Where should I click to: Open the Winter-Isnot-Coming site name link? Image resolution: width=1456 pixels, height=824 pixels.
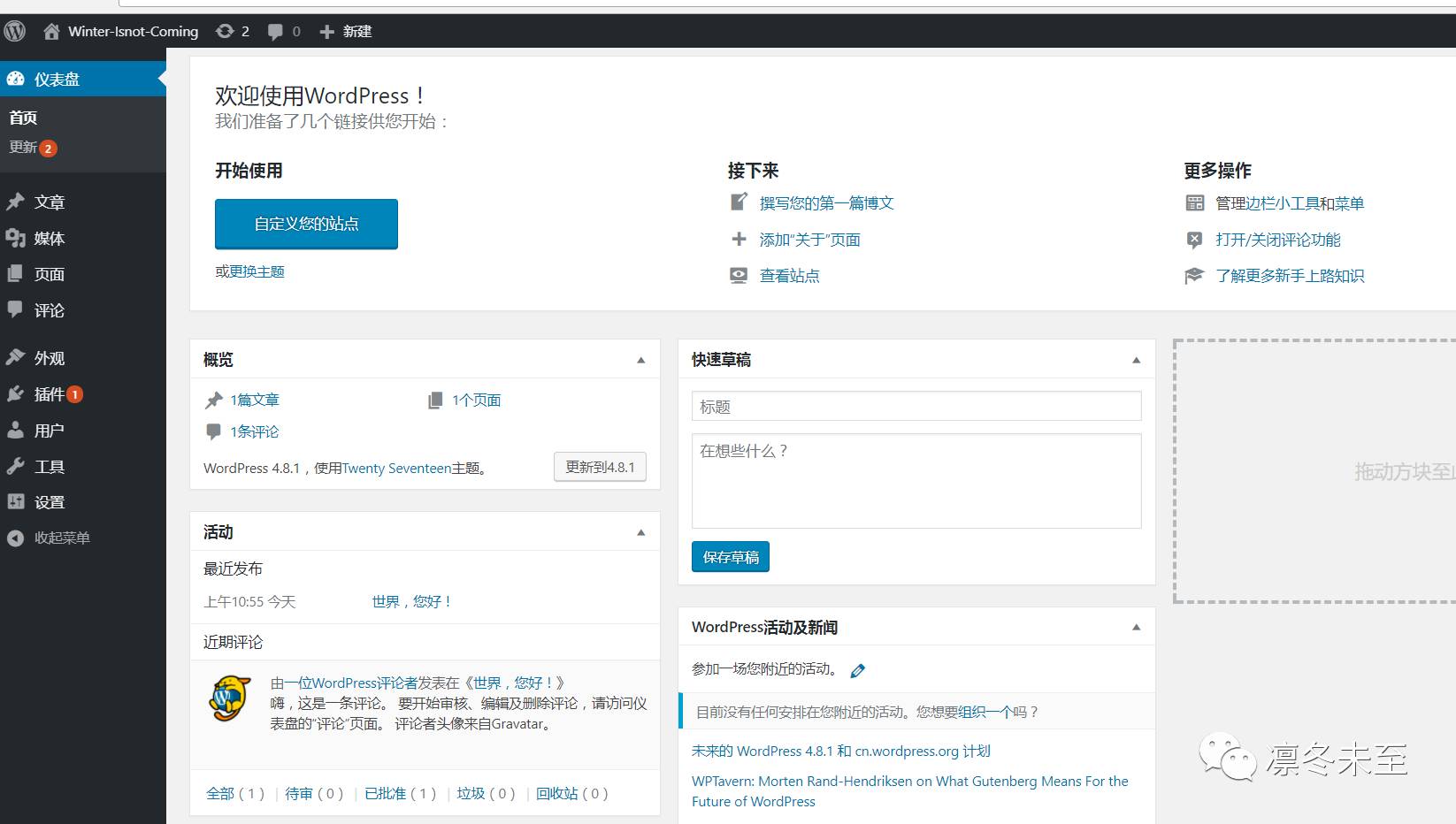click(133, 32)
